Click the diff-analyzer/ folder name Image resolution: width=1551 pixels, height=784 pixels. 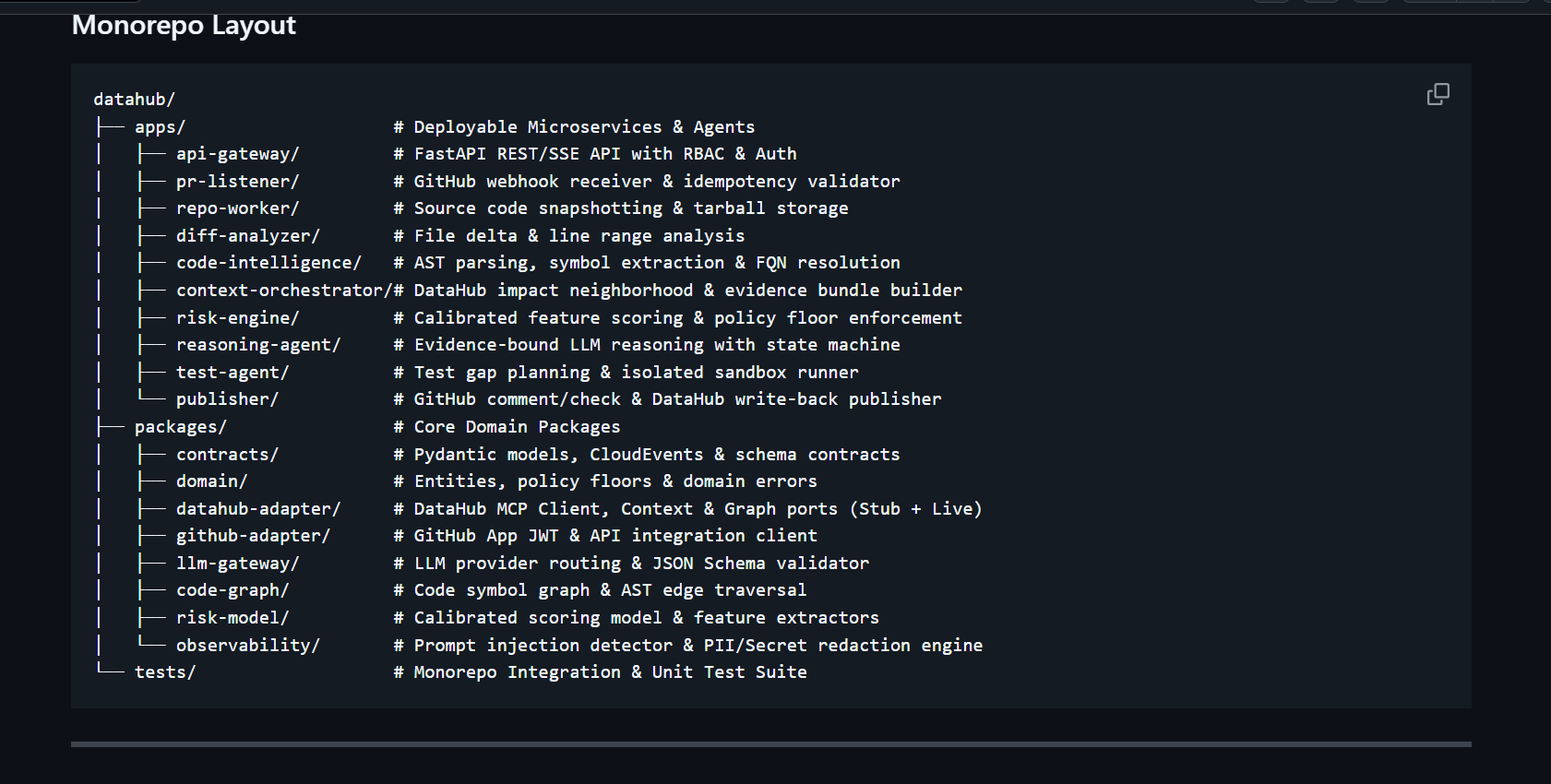click(x=247, y=236)
